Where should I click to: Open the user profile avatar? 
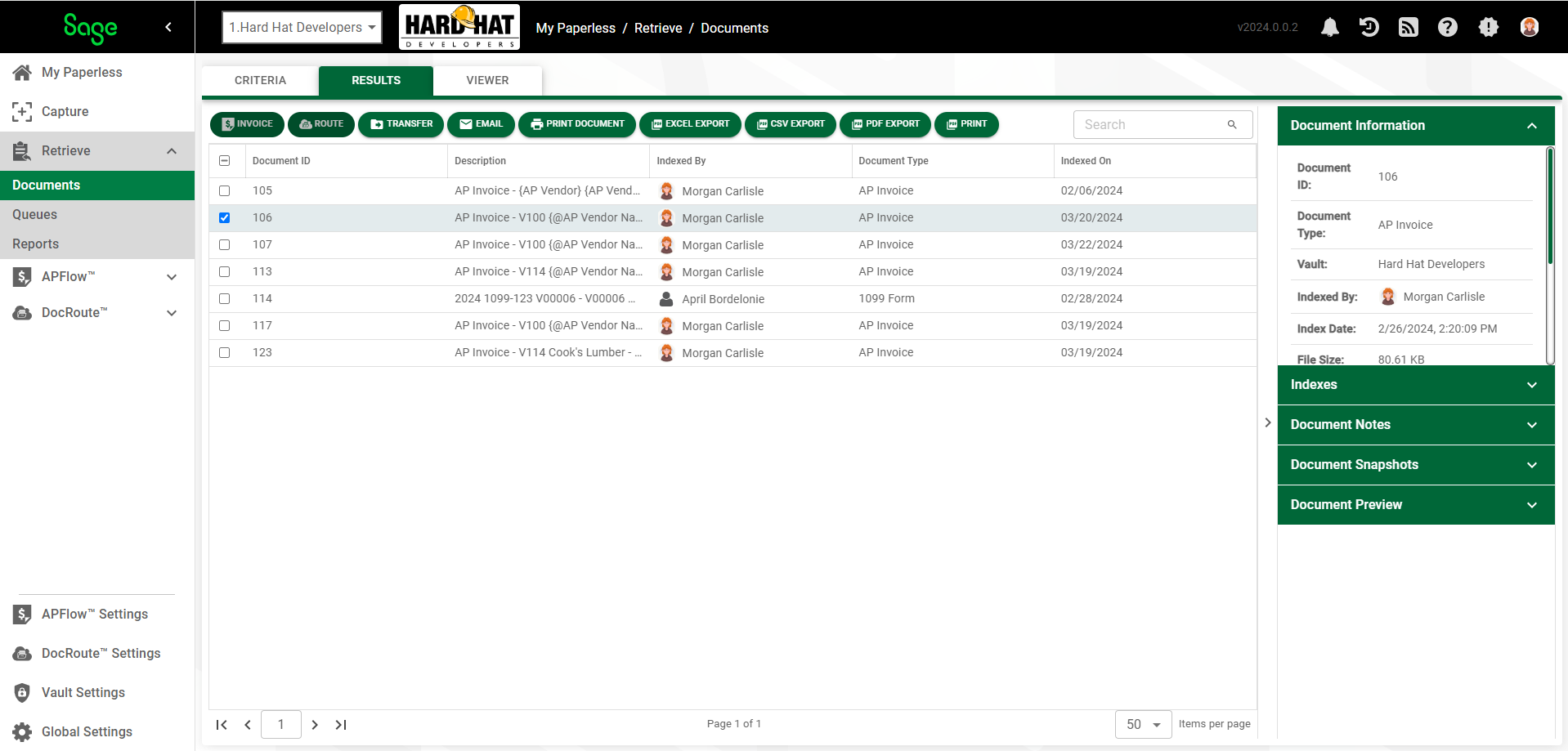pyautogui.click(x=1530, y=27)
